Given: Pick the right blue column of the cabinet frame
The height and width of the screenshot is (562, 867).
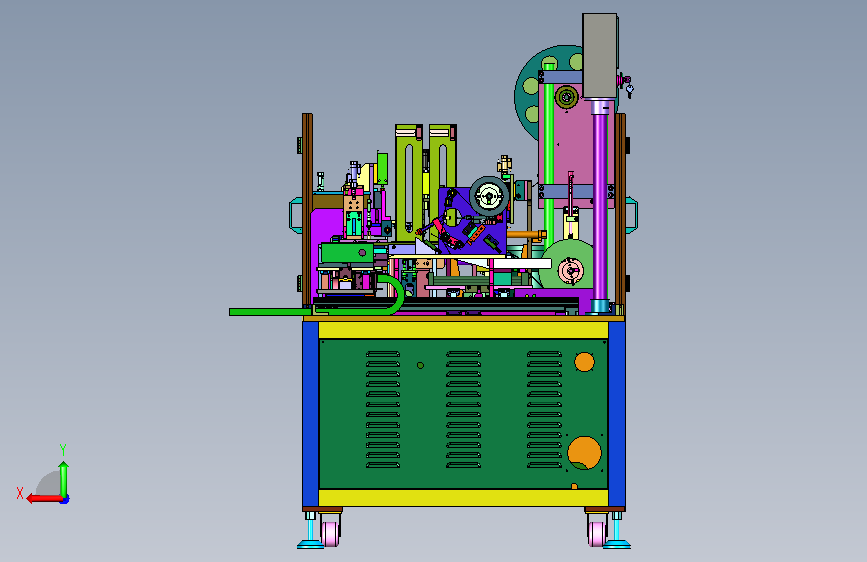Looking at the screenshot, I should (617, 414).
